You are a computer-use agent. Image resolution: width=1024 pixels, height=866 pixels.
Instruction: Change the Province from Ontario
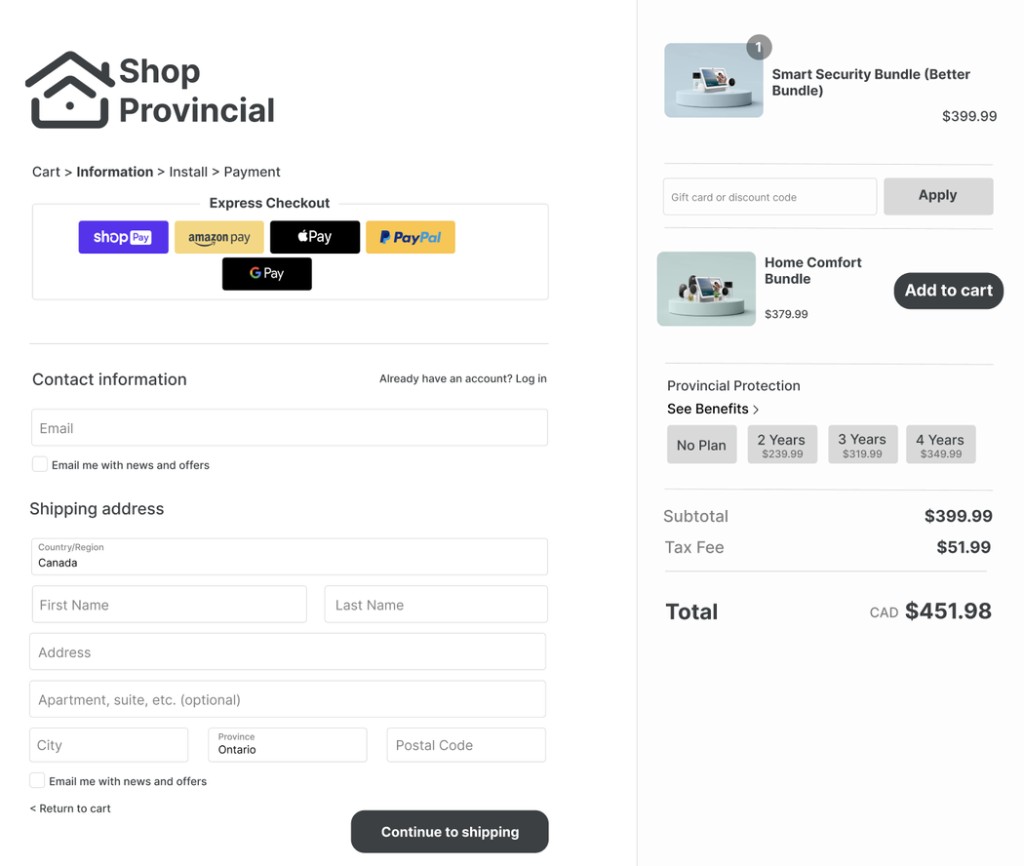point(287,745)
